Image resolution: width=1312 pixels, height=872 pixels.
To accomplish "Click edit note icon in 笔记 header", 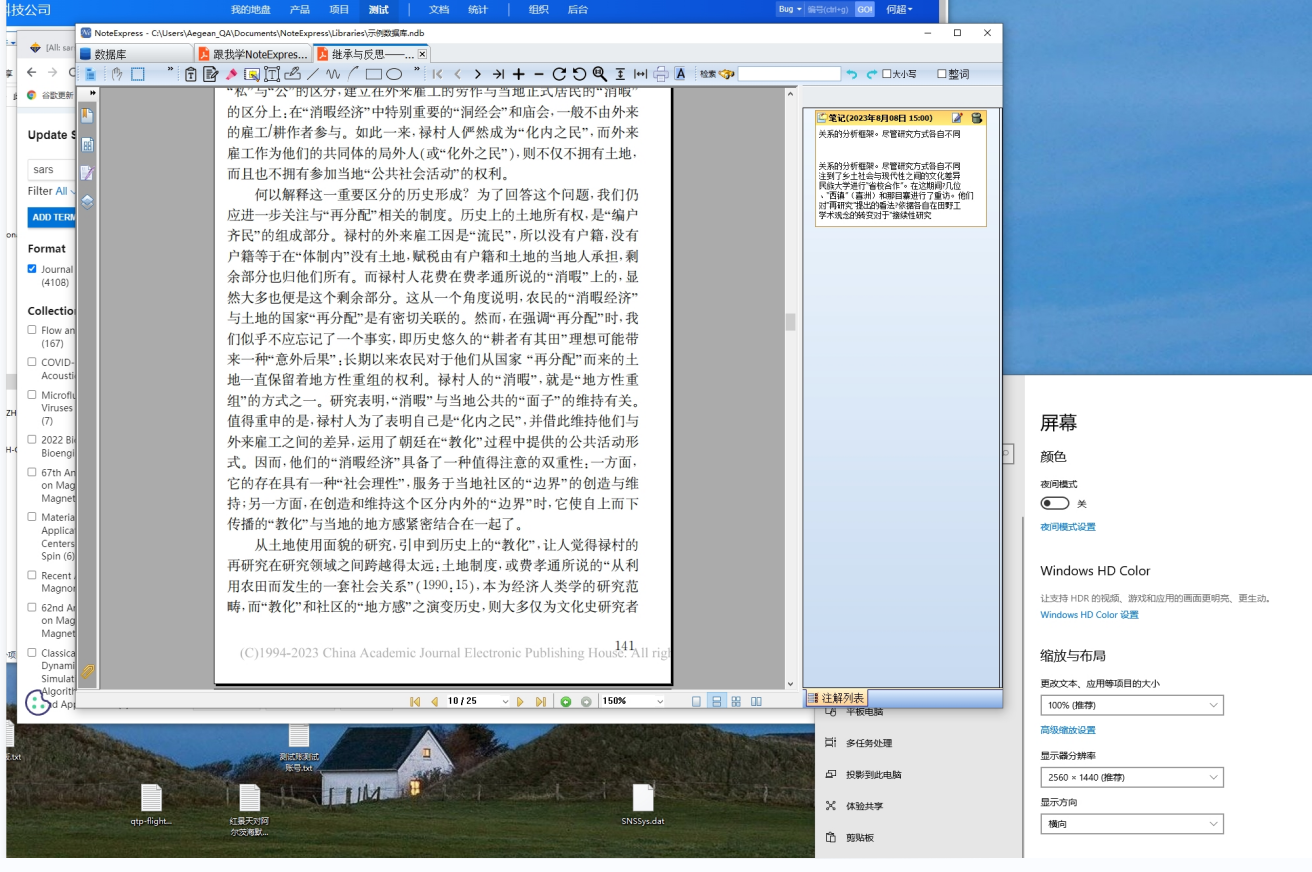I will tap(957, 118).
